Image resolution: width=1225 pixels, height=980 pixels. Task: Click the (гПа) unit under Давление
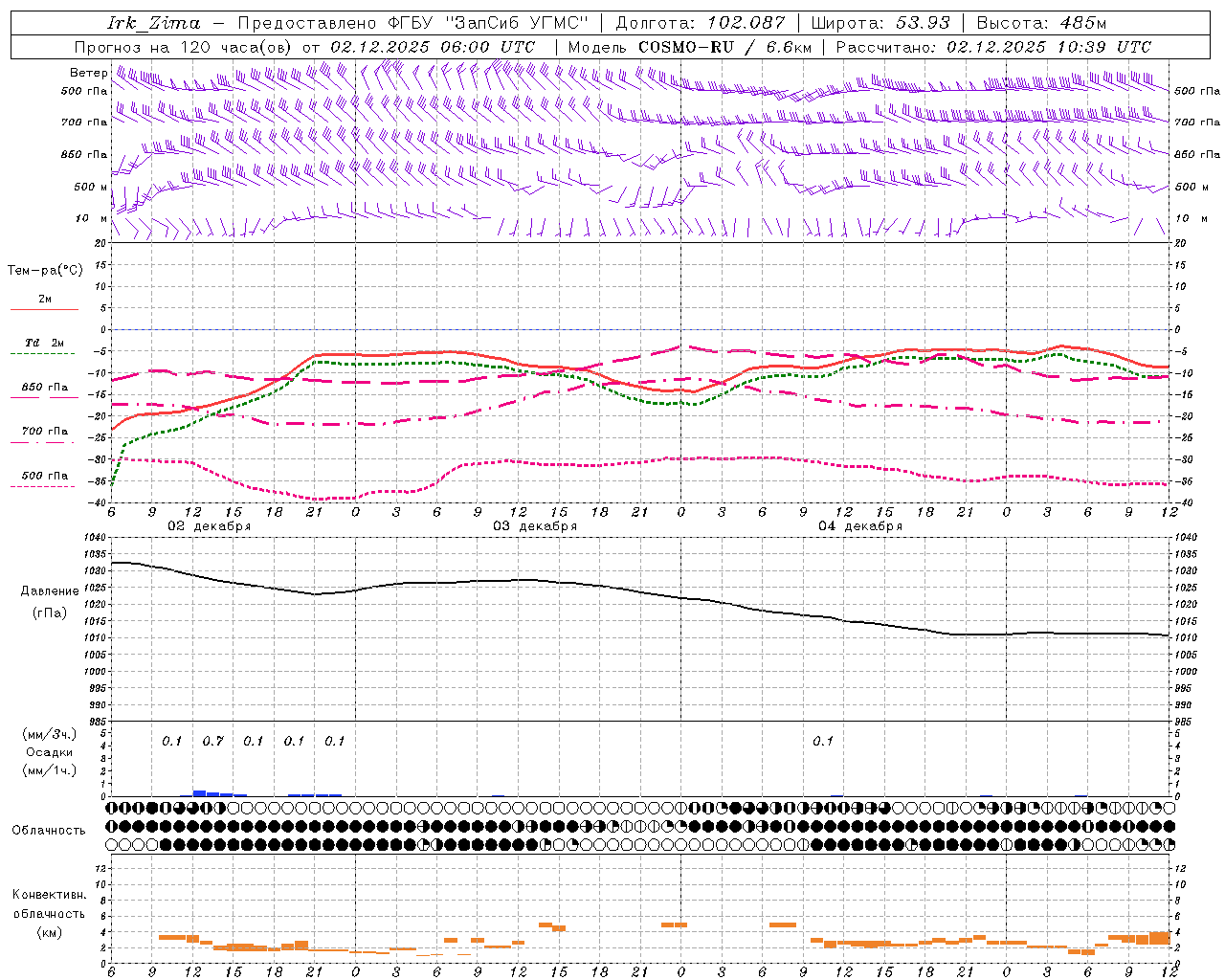[x=50, y=613]
